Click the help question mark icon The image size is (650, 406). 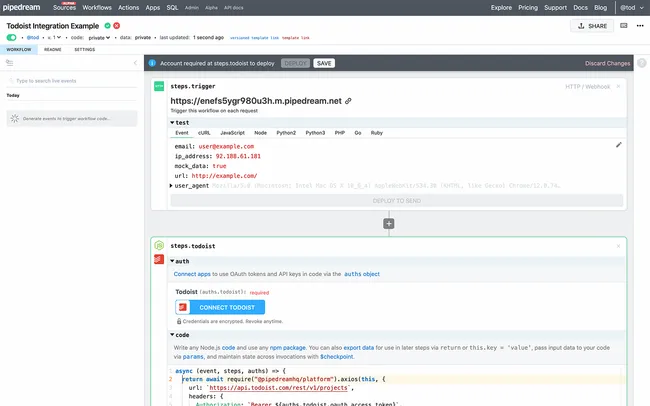642,63
